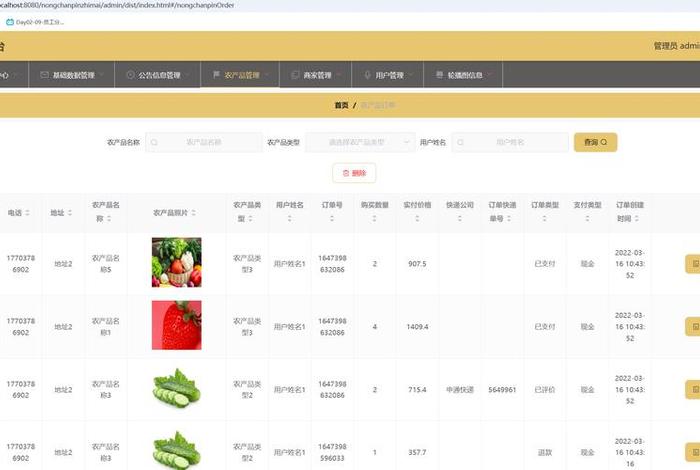Image resolution: width=700 pixels, height=470 pixels.
Task: Open the 管理员 admin account label
Action: (676, 46)
